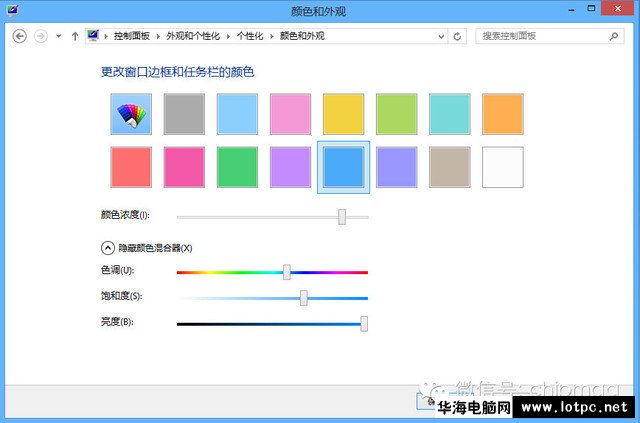Viewport: 640px width, 423px height.
Task: Go up one level with the up arrow
Action: 75,36
